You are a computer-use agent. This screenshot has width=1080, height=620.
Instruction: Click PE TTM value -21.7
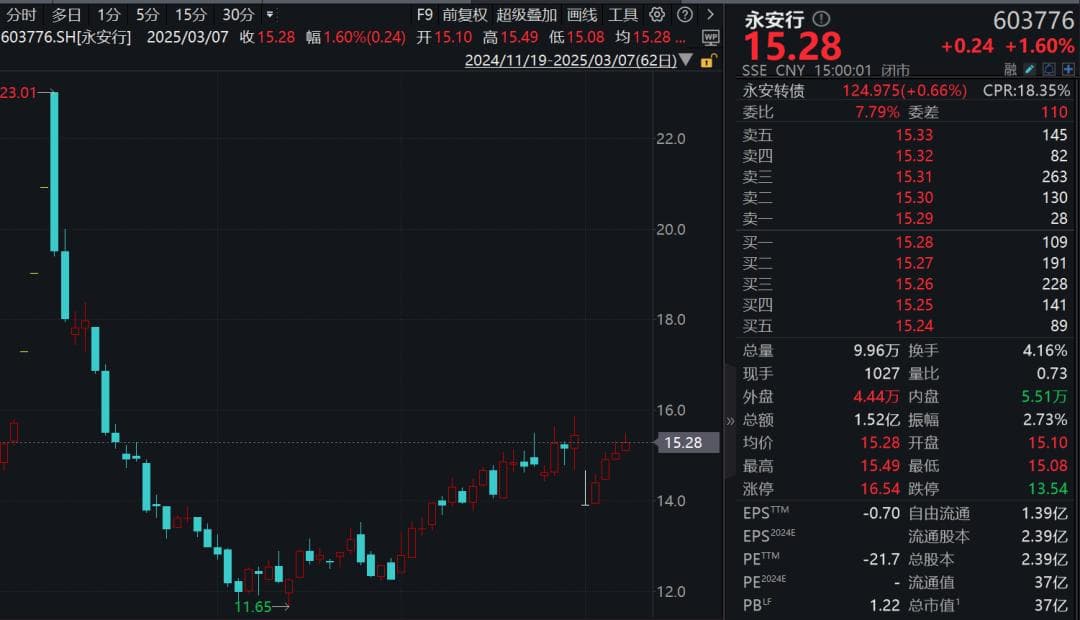click(x=882, y=559)
